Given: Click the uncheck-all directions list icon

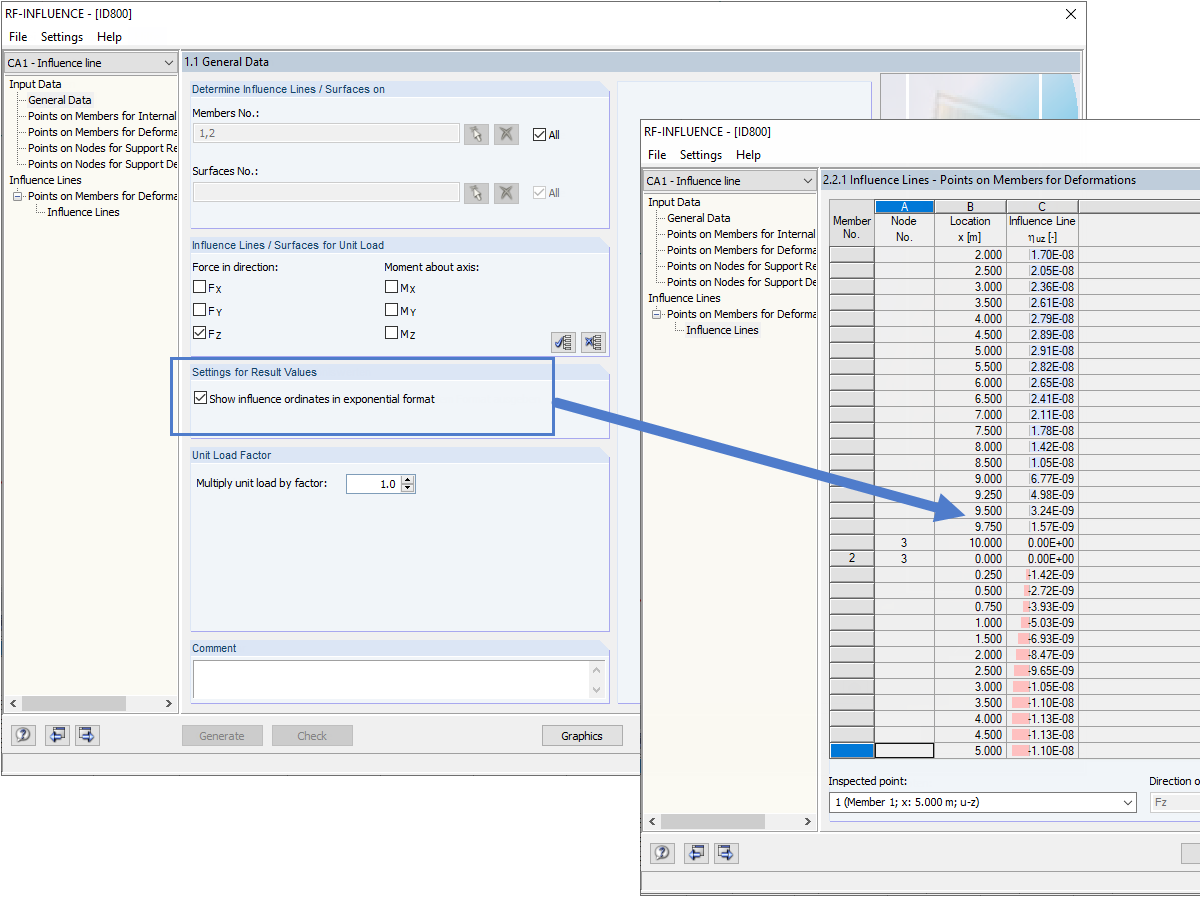Looking at the screenshot, I should click(593, 342).
